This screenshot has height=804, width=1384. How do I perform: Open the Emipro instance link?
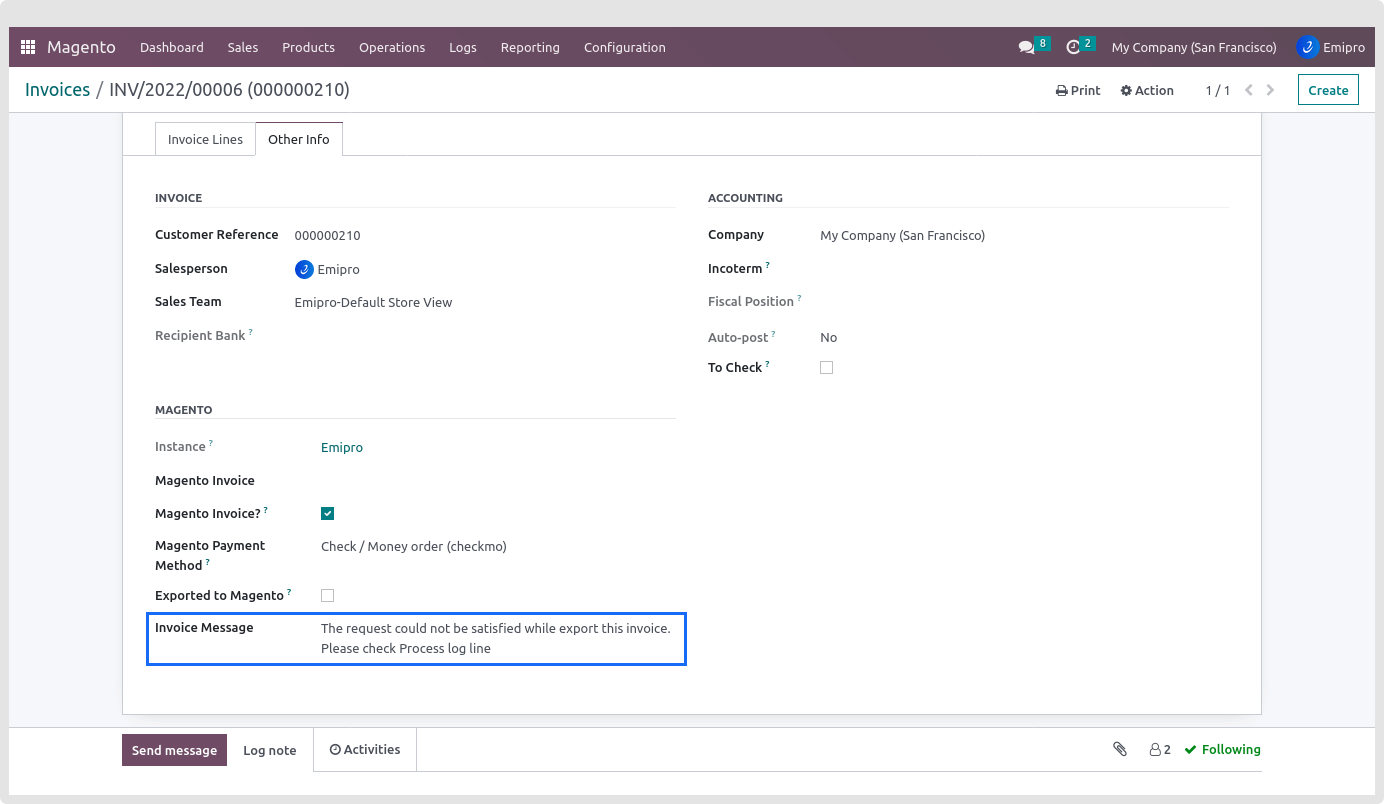[342, 447]
